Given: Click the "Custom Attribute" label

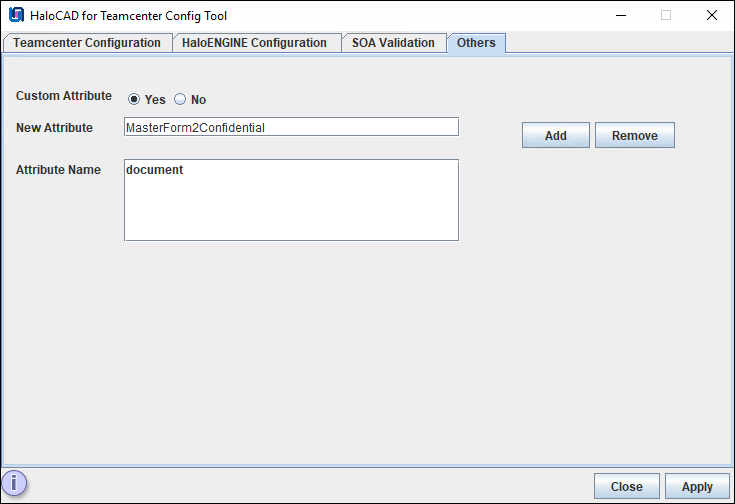Looking at the screenshot, I should (64, 96).
